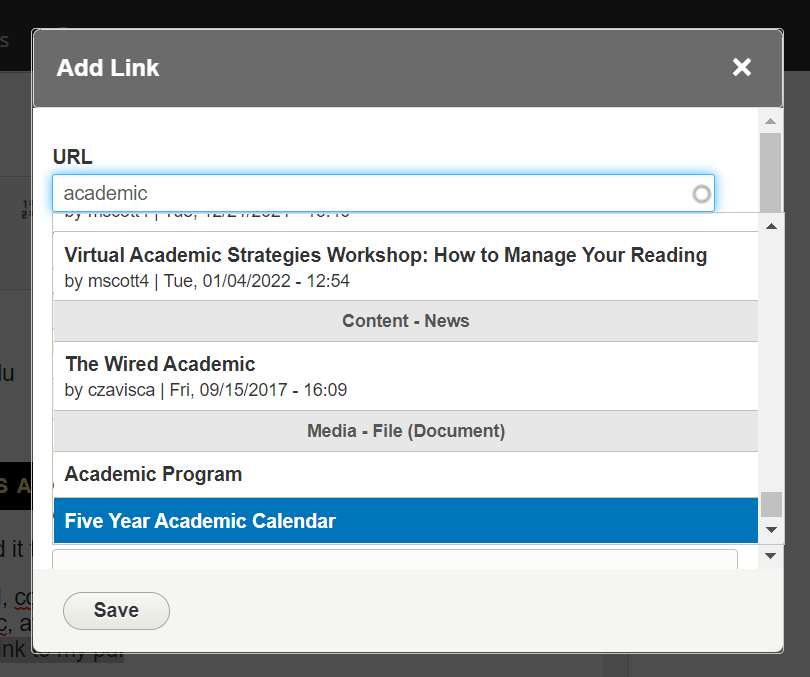Click the URL field label
Image resolution: width=810 pixels, height=677 pixels.
click(x=73, y=157)
